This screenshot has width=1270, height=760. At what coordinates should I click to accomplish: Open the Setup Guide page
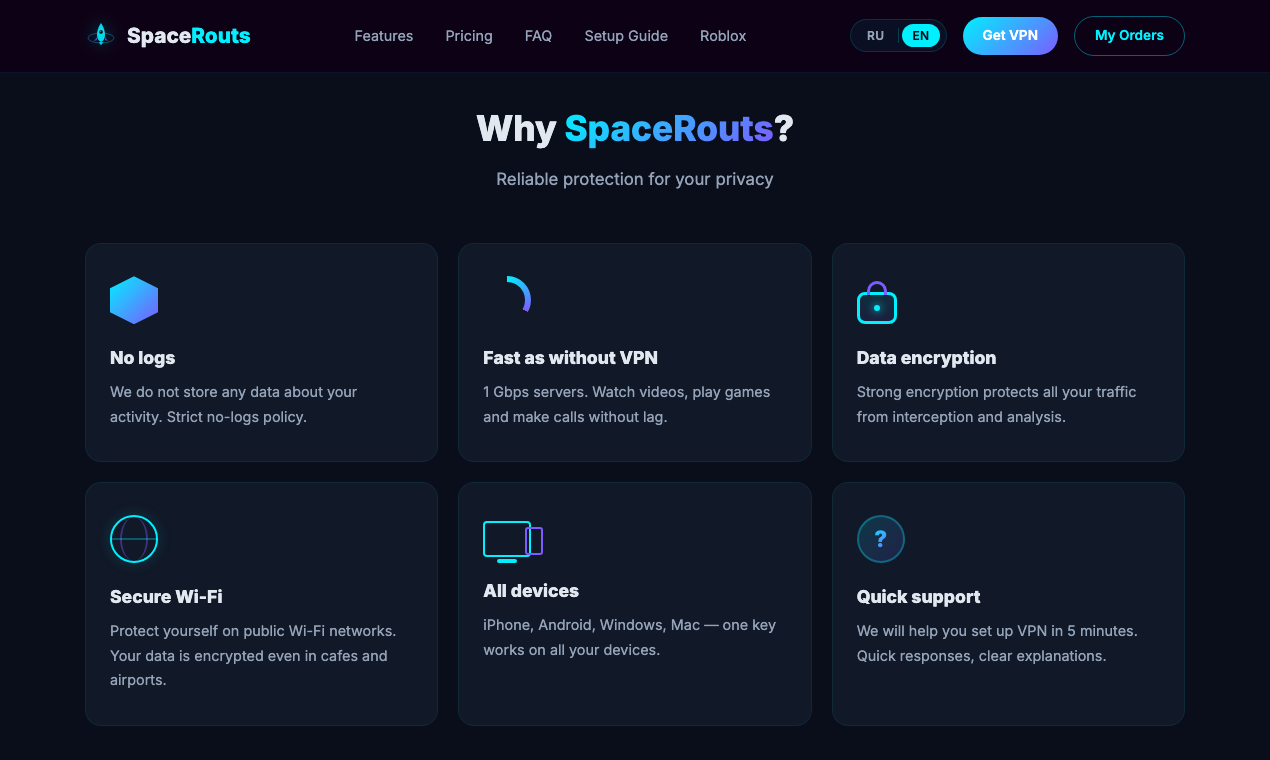coord(626,36)
